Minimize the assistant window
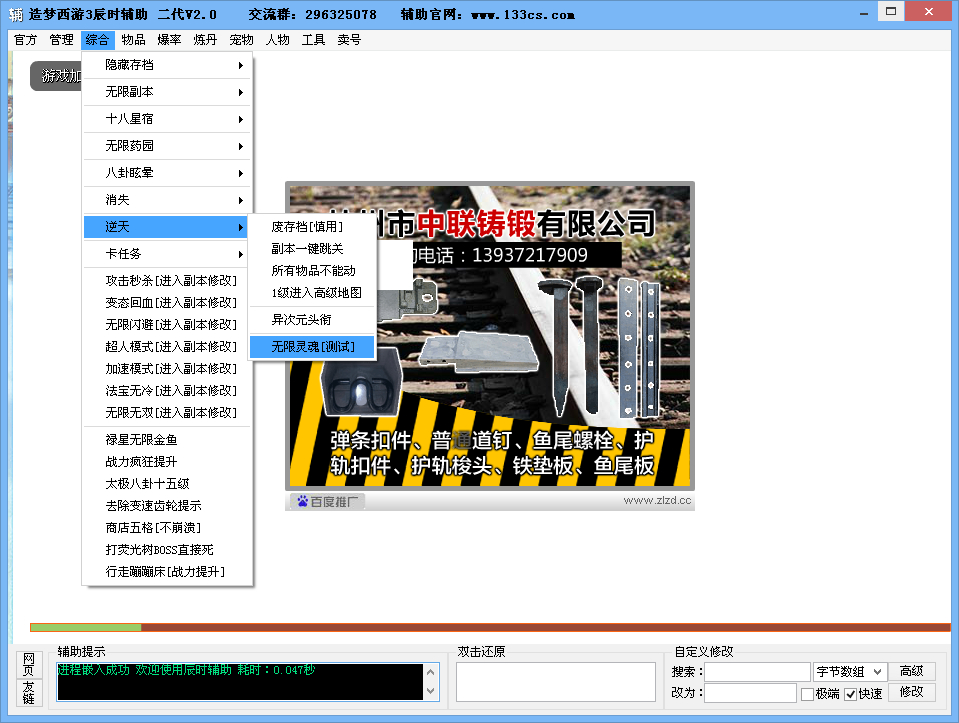Screen dimensions: 959x723 click(864, 13)
